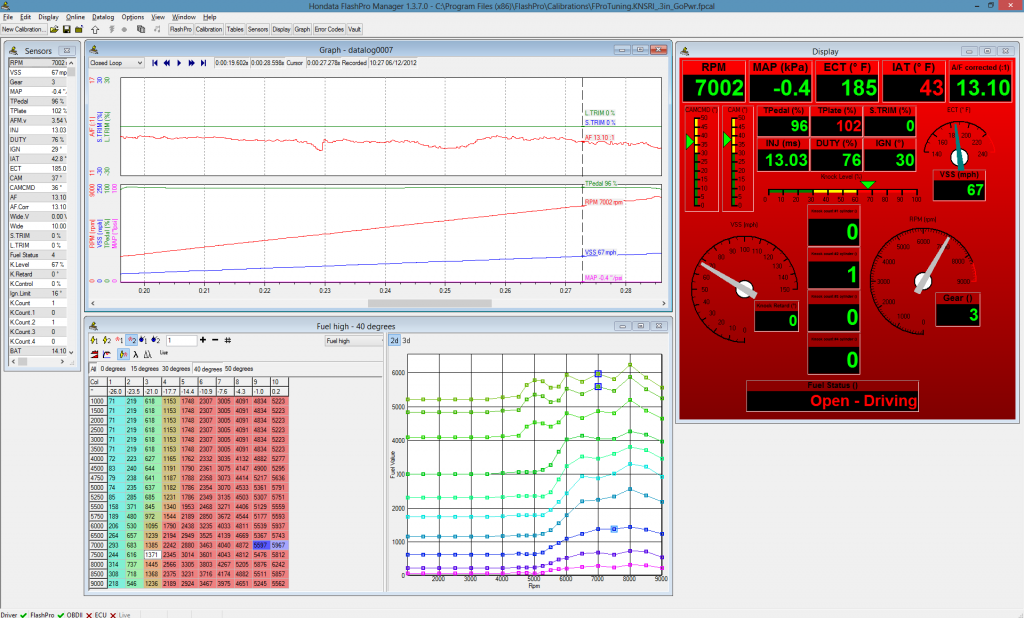1024x618 pixels.
Task: Click the Save calibration floppy disk icon
Action: 67,29
